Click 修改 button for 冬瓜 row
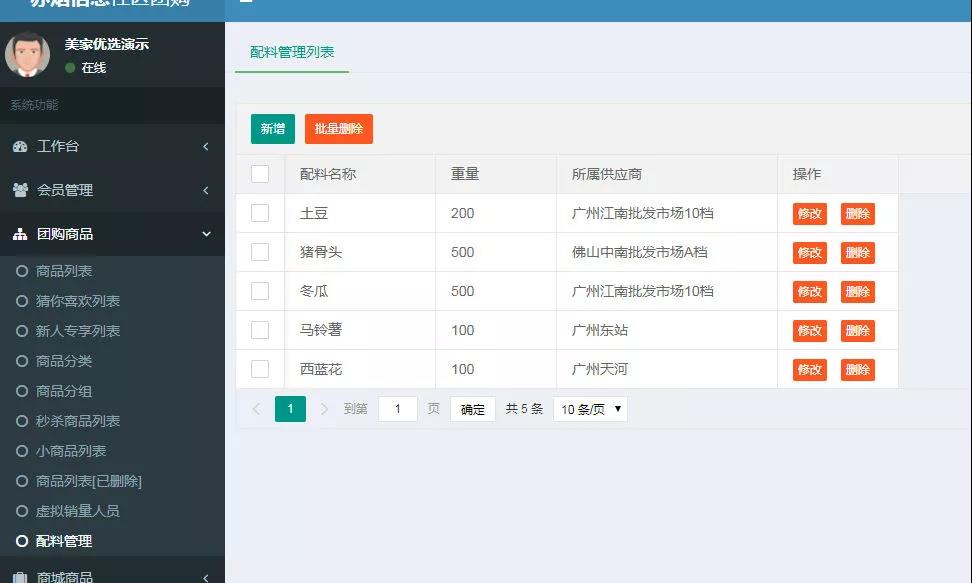The width and height of the screenshot is (972, 583). (809, 292)
